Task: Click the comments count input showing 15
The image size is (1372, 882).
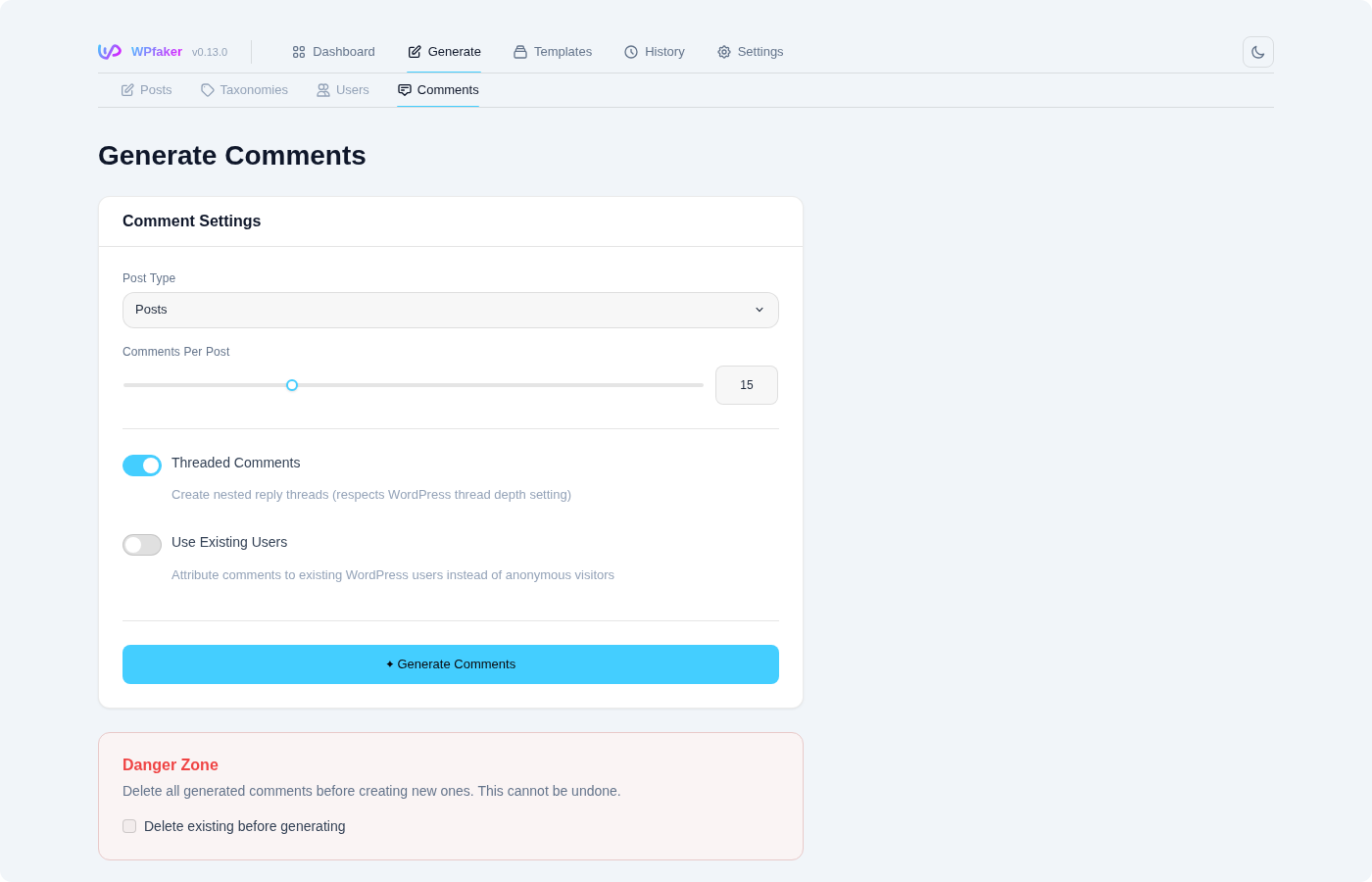Action: (x=746, y=385)
